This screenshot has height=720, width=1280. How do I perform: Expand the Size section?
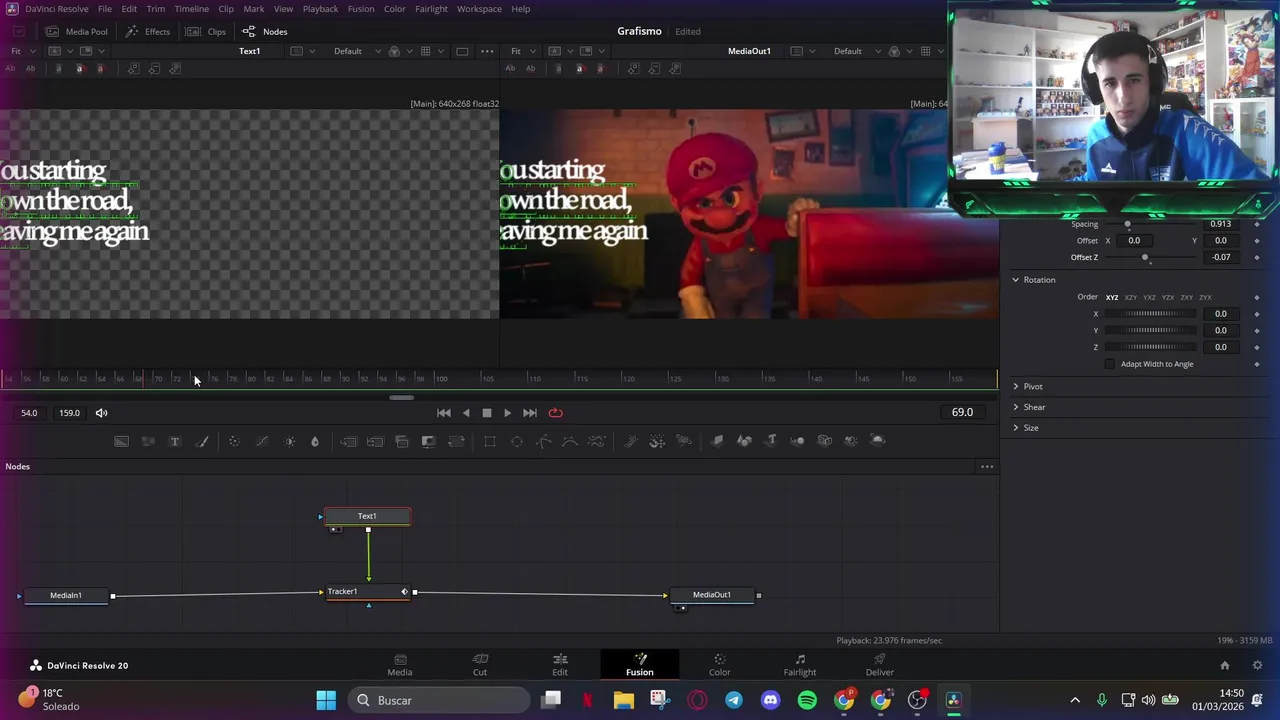1015,428
